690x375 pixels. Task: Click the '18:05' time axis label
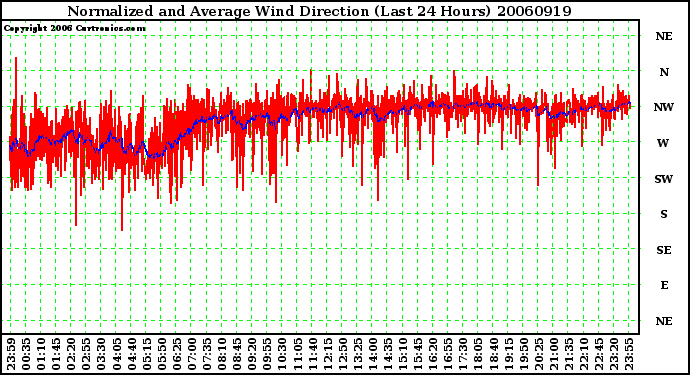478,354
